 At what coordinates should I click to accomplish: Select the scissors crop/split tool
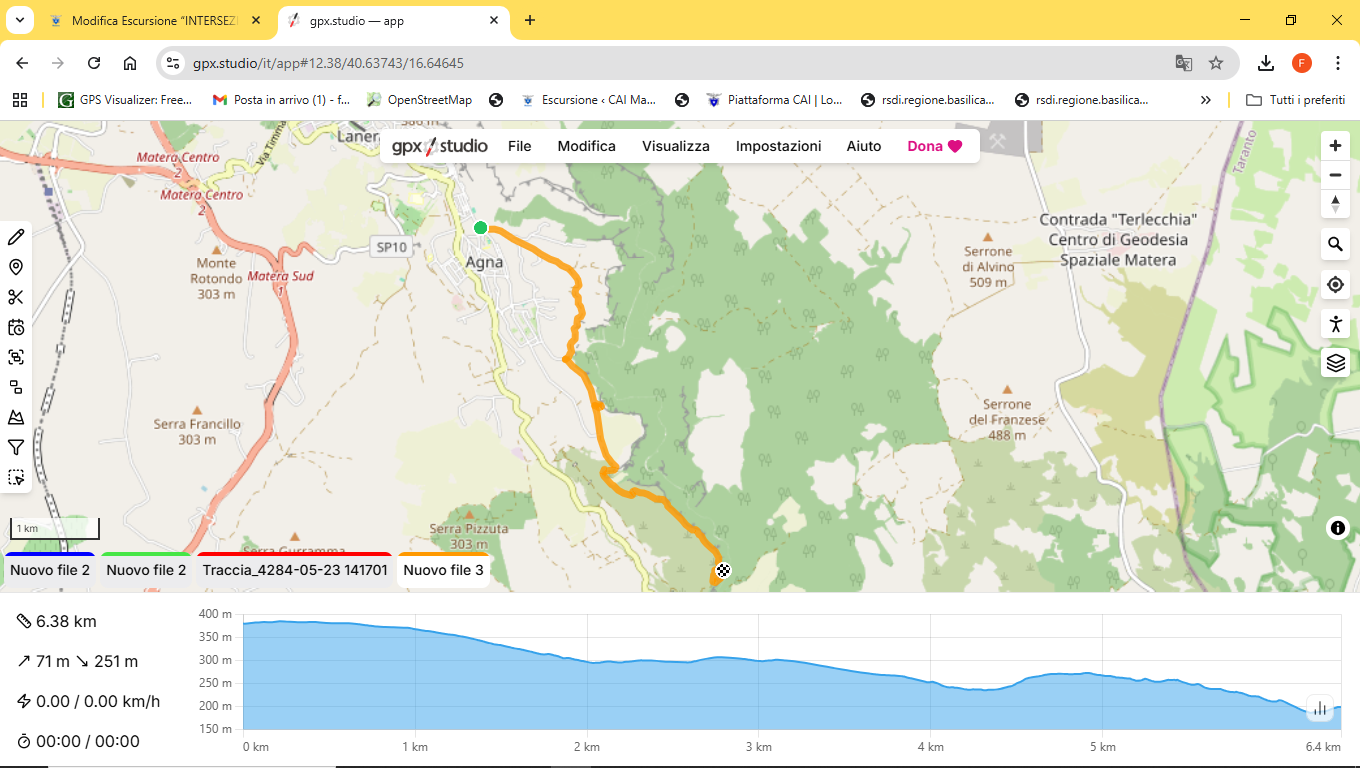16,297
